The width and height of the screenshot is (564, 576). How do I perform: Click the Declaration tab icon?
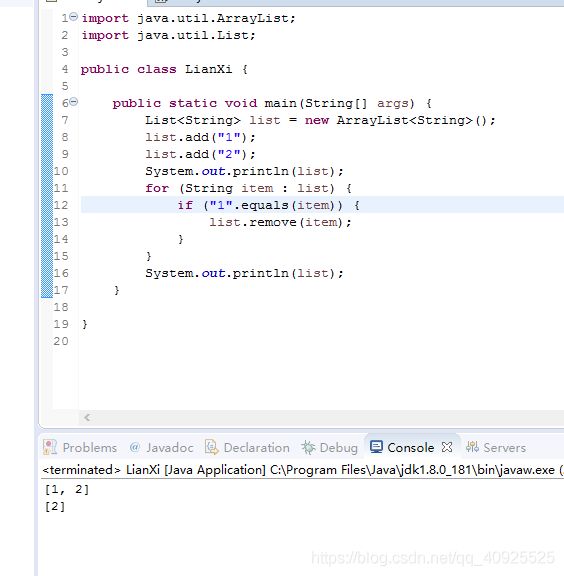pyautogui.click(x=211, y=447)
